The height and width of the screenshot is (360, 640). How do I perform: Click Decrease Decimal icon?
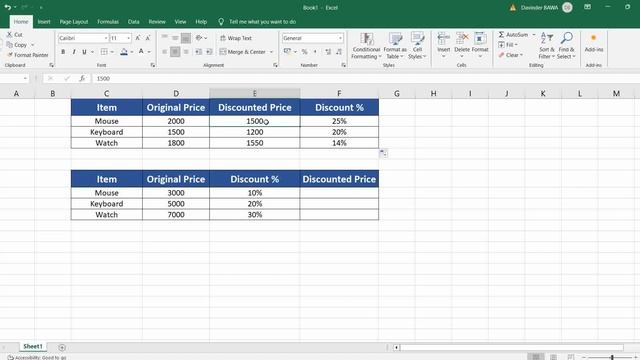[x=339, y=52]
